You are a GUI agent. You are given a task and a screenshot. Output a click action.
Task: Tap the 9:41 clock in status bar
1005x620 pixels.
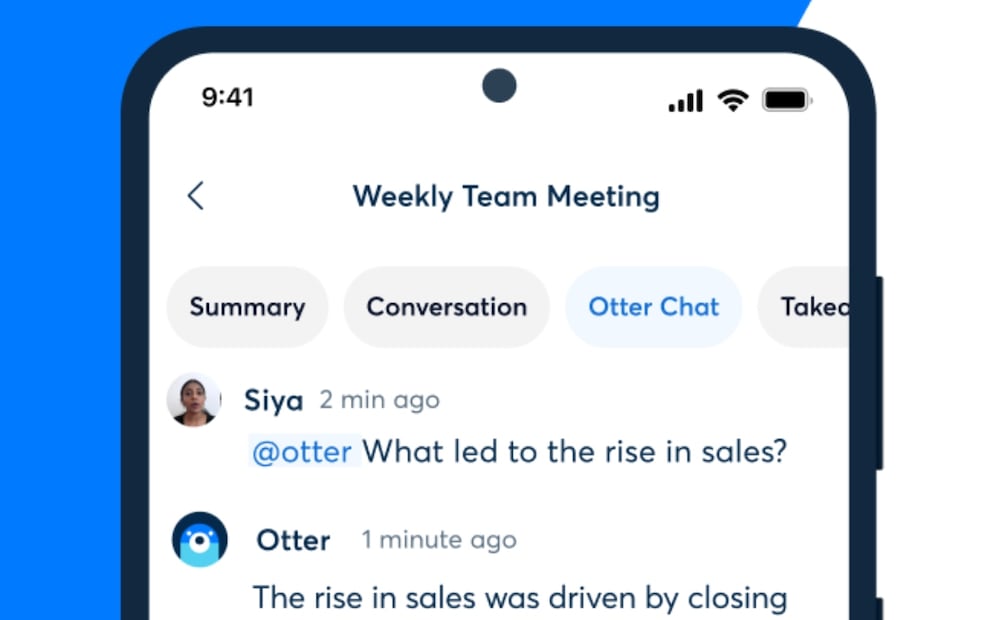tap(228, 97)
